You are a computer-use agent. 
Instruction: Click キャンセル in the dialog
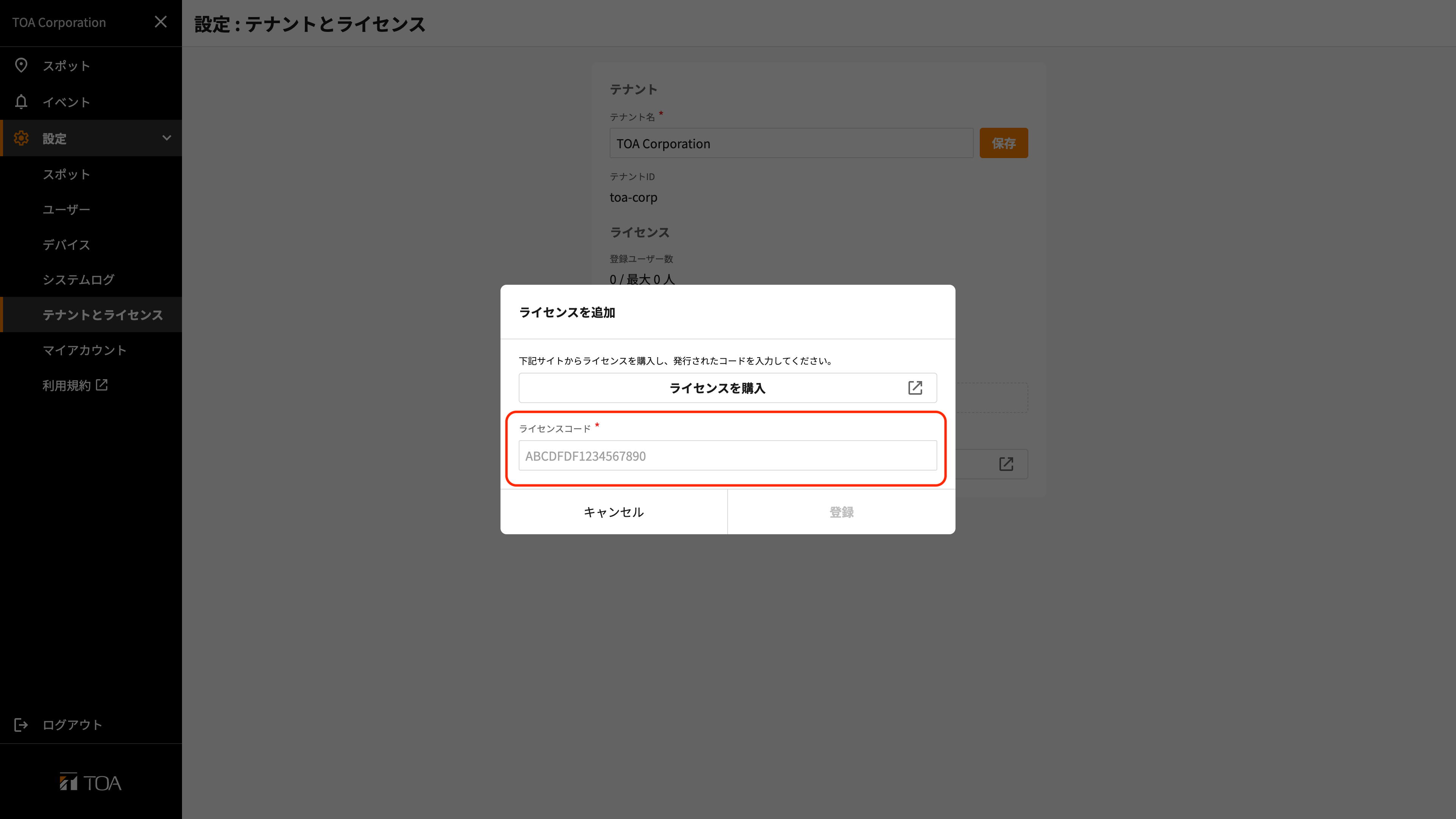coord(614,511)
